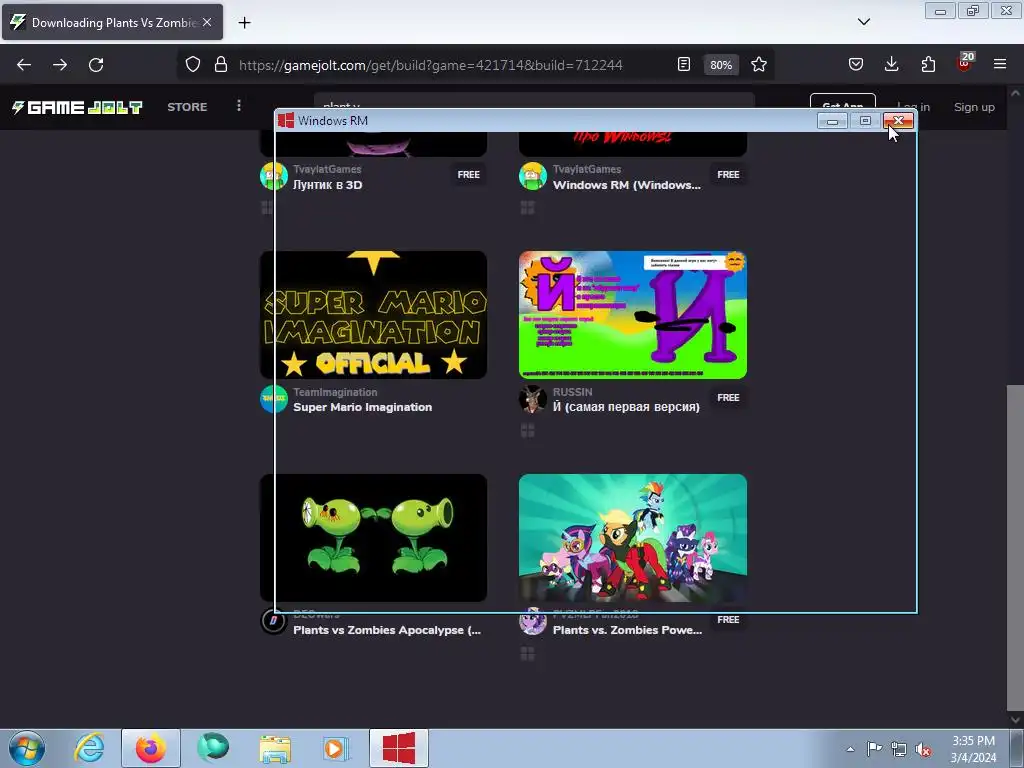Click Windows platform icon under Plants vs. Zombies Powe...
The image size is (1024, 768).
(x=528, y=654)
